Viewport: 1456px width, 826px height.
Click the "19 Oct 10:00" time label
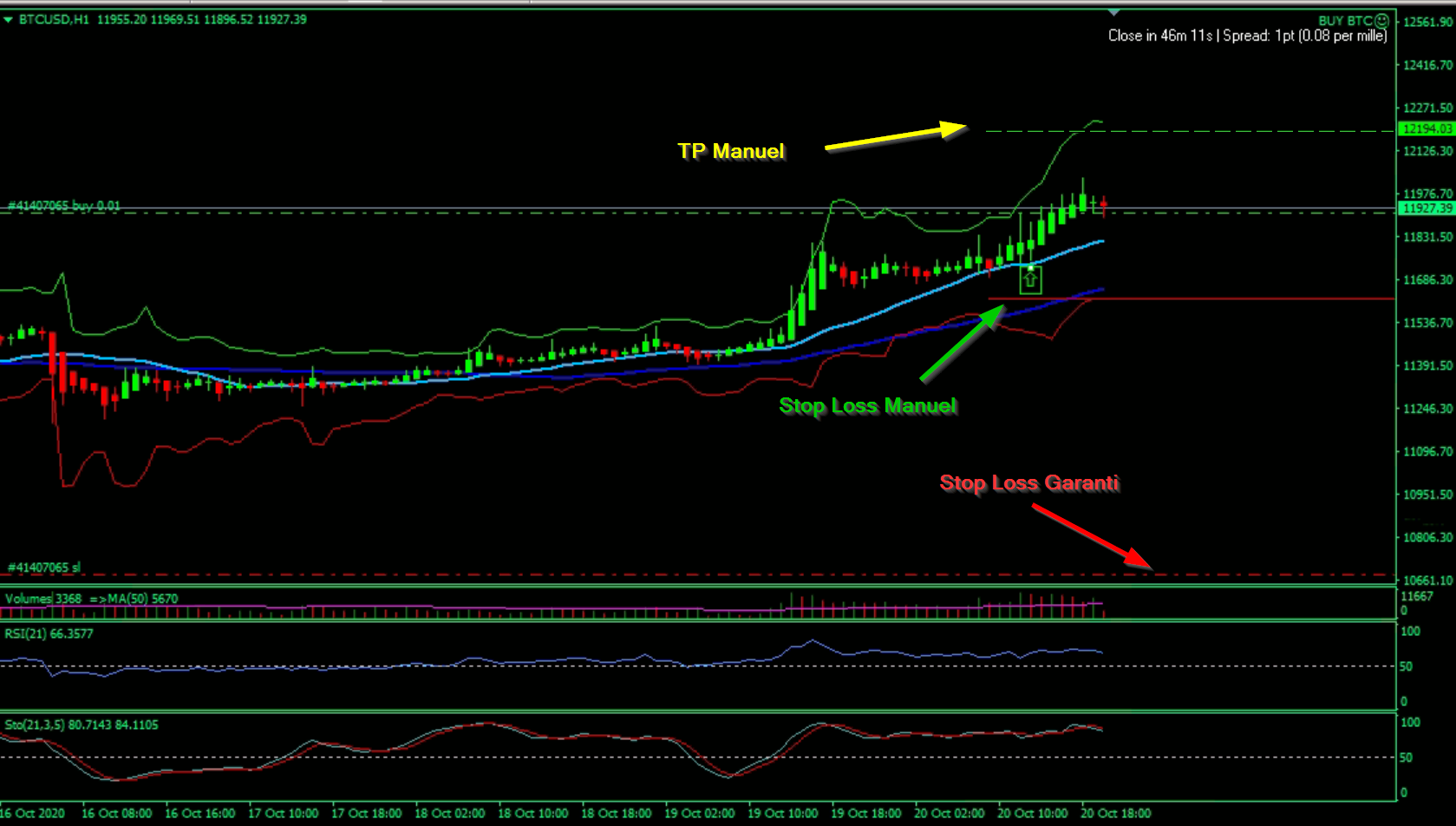(782, 814)
